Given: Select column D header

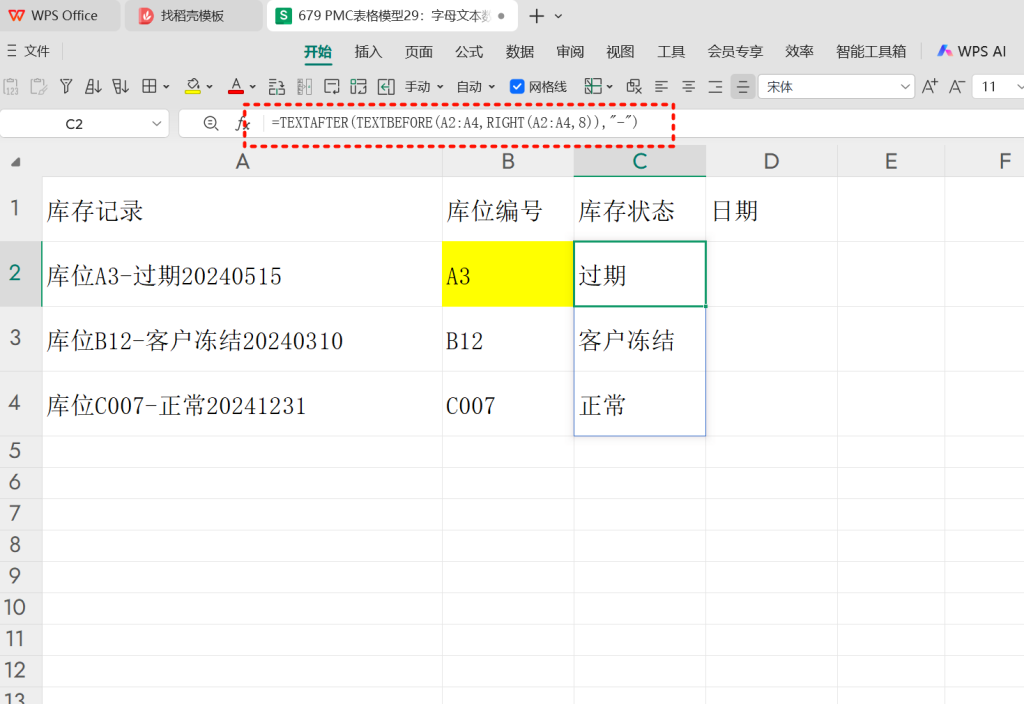Looking at the screenshot, I should 771,161.
